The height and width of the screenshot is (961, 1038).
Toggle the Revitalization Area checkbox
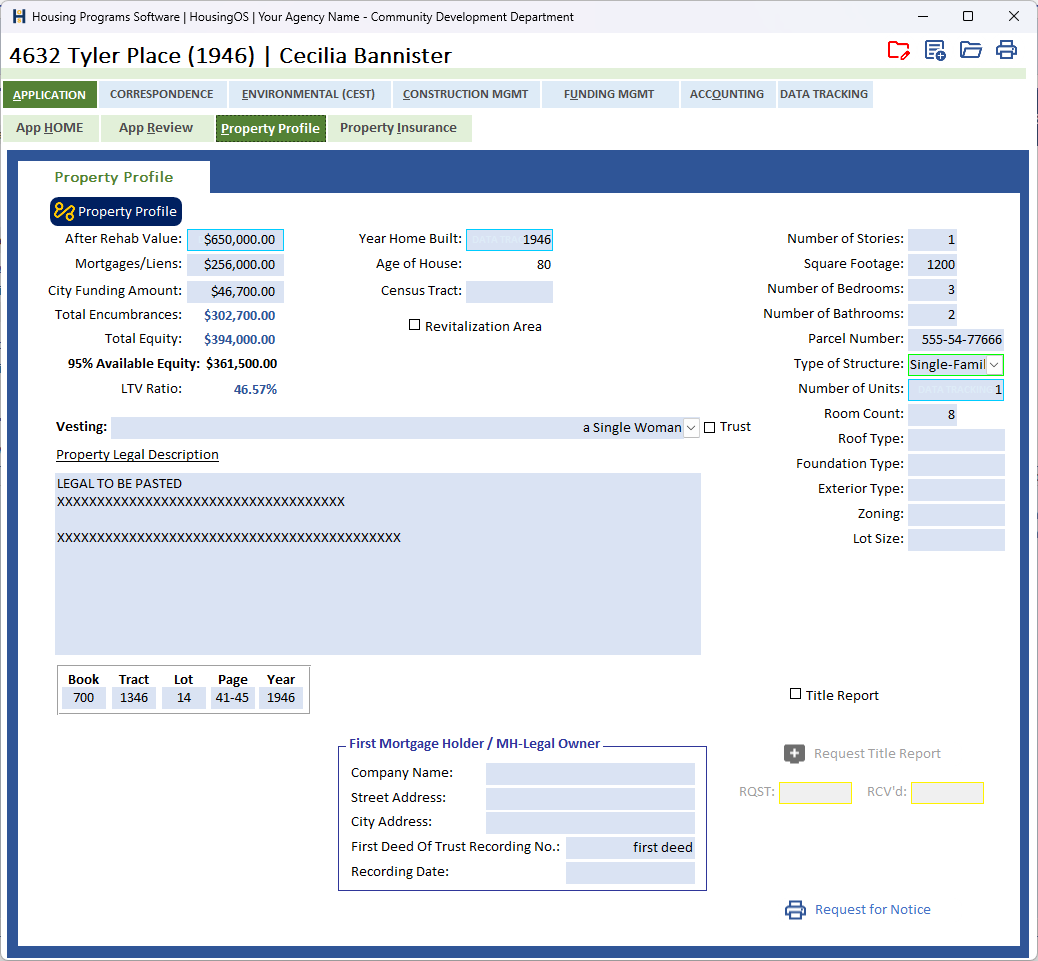[x=414, y=325]
